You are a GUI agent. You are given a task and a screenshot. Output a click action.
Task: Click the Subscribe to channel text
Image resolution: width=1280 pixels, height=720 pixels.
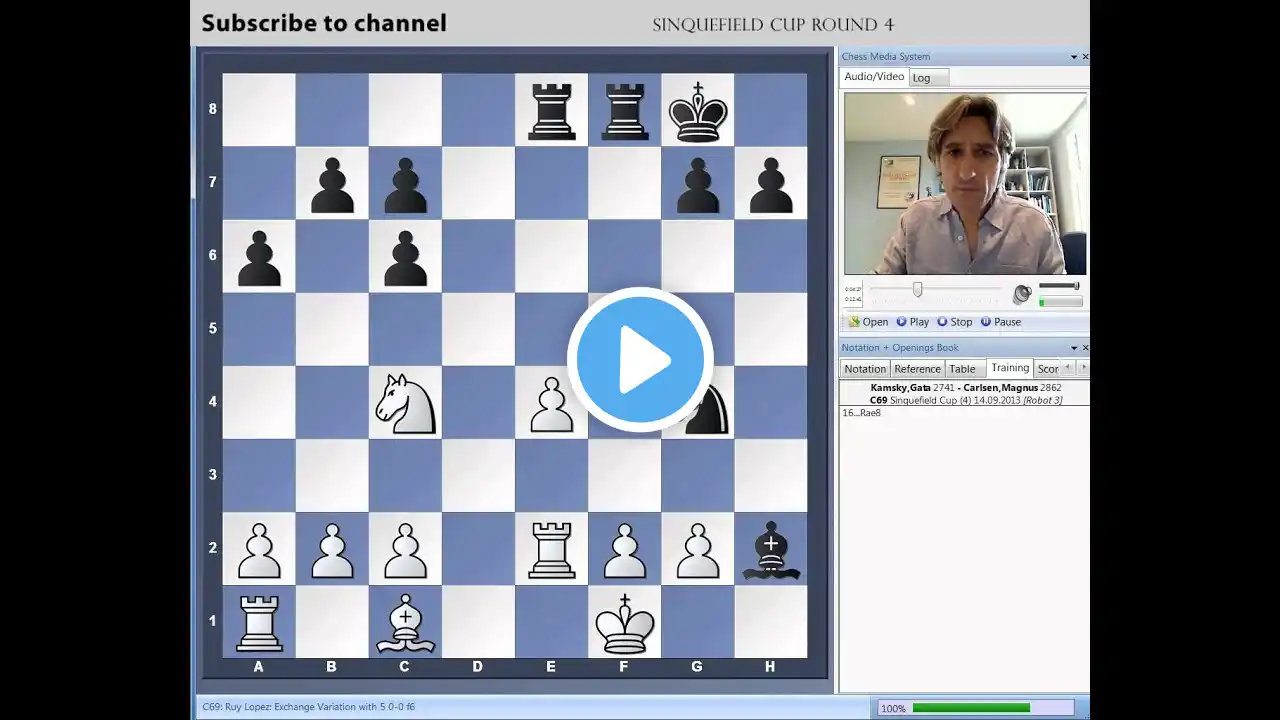coord(324,23)
